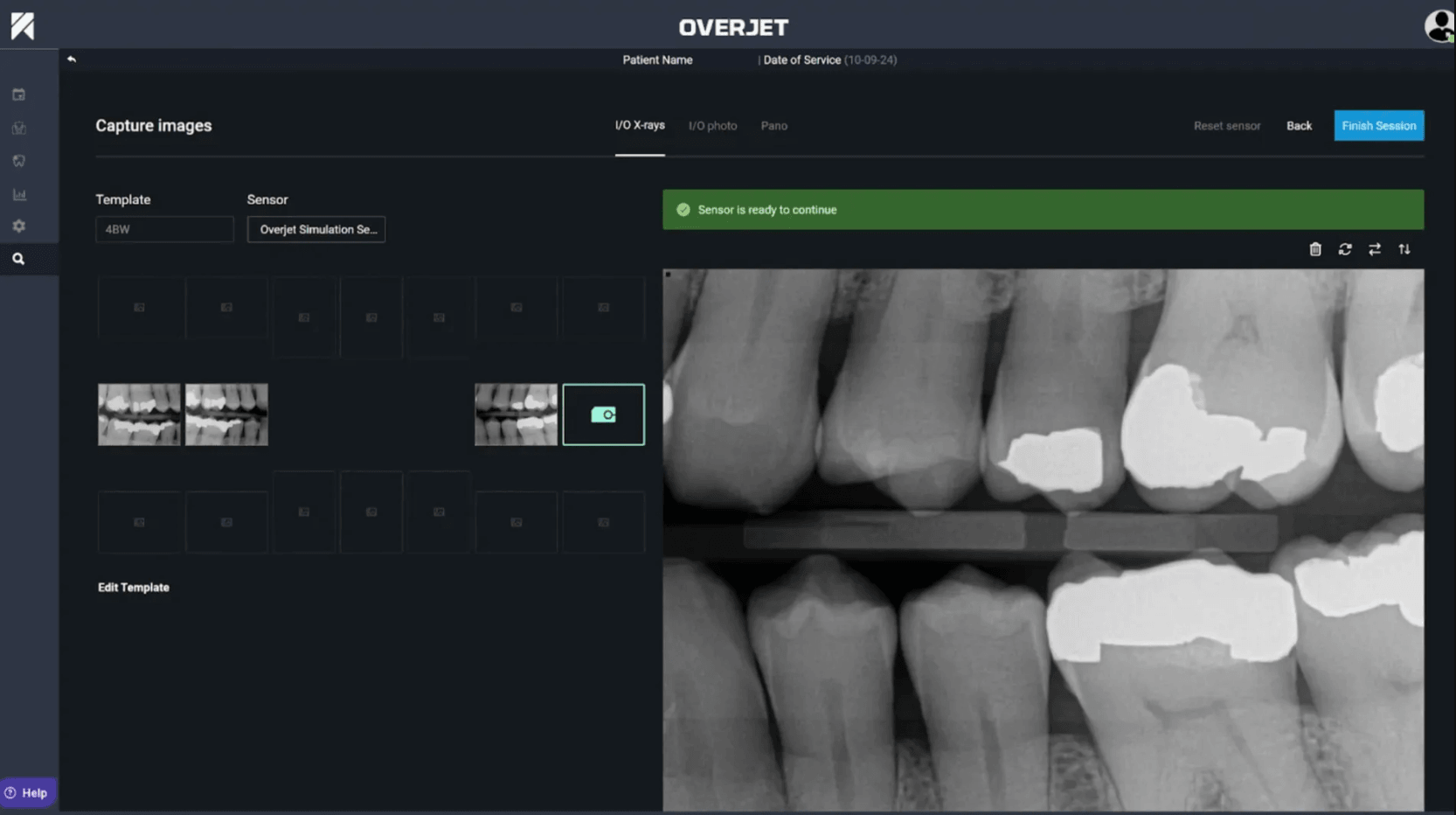
Task: Flip the x-ray horizontally with the left-right arrows icon
Action: pyautogui.click(x=1375, y=249)
